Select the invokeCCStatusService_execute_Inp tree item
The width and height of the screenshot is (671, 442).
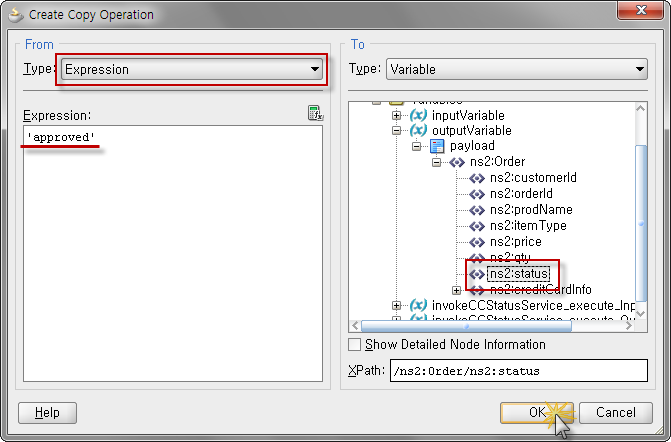click(x=533, y=306)
